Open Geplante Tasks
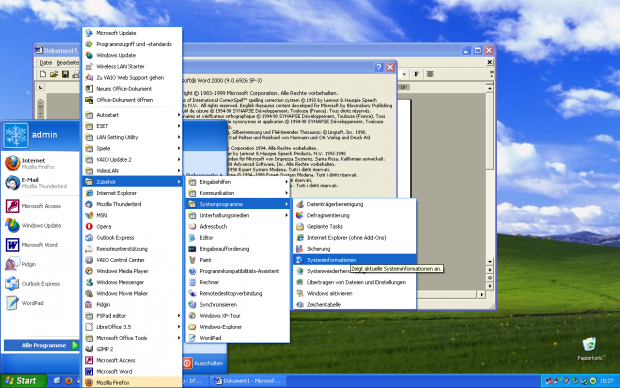This screenshot has width=620, height=388. coord(354,227)
